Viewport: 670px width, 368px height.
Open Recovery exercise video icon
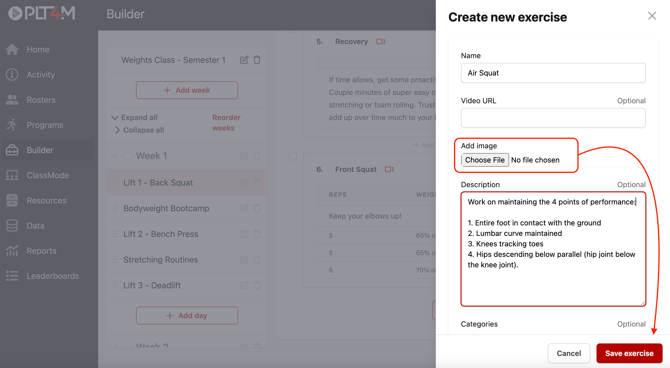coord(380,41)
